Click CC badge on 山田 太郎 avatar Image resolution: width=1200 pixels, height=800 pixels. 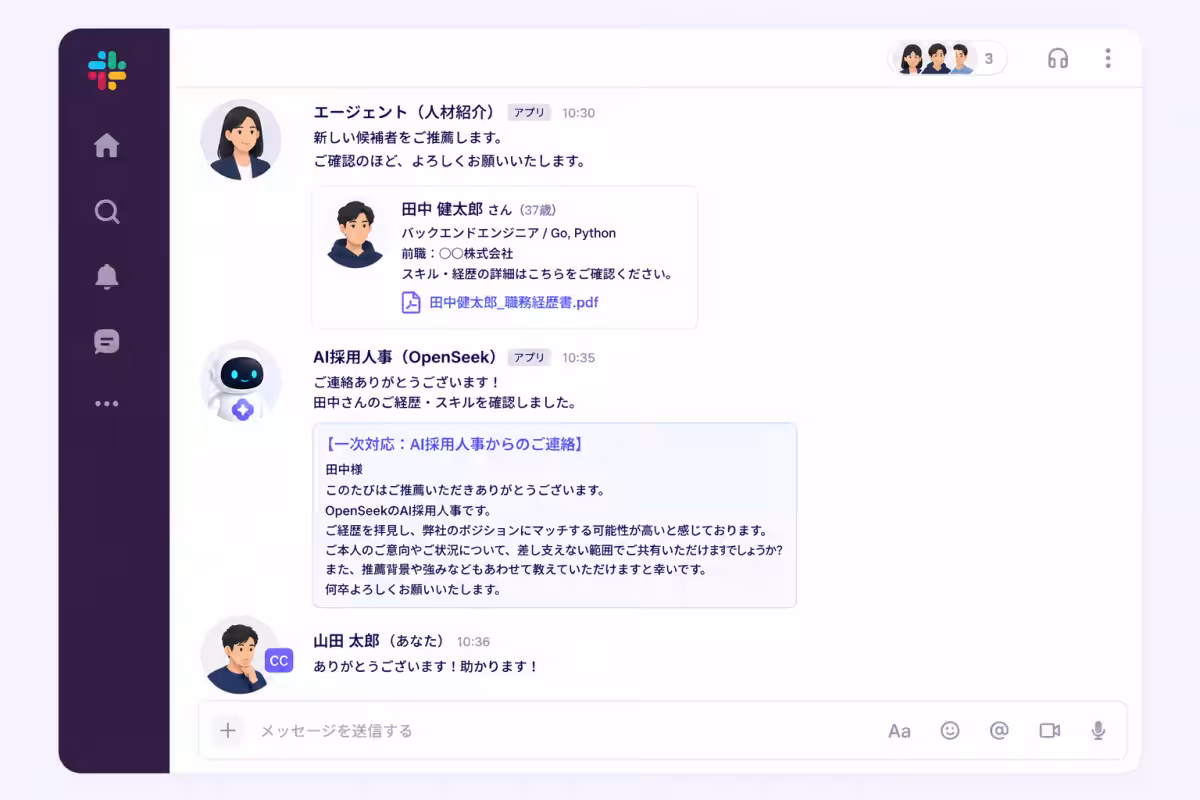[279, 661]
